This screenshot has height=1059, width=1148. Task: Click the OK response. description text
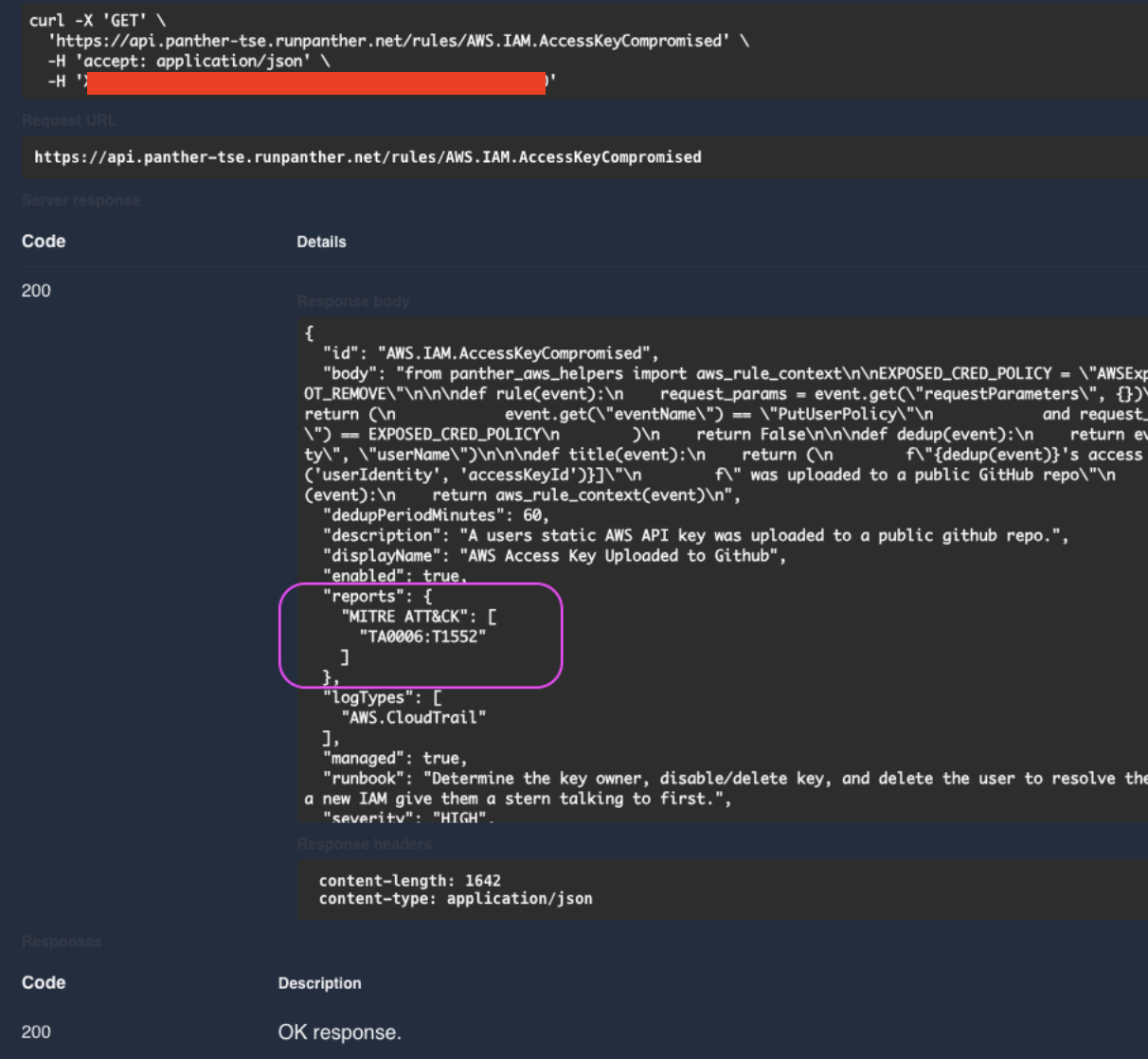click(x=339, y=1032)
